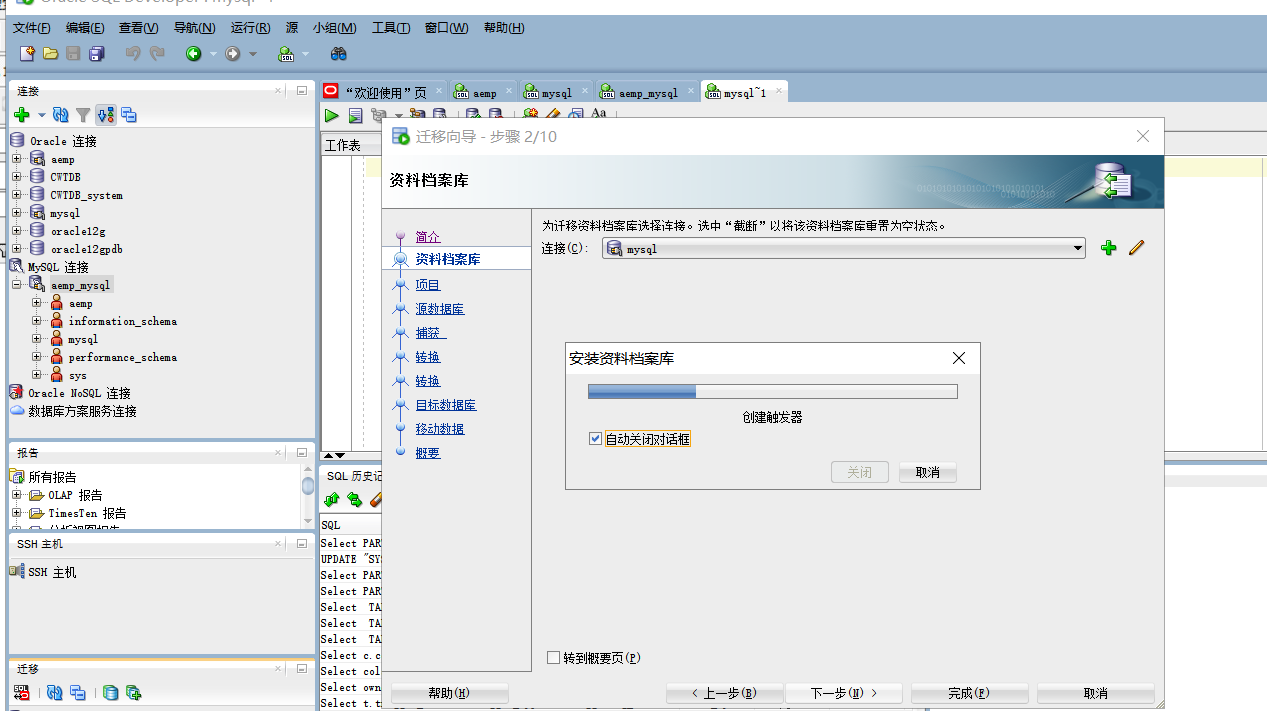Click the 帮助 button in wizard
The height and width of the screenshot is (711, 1267).
[x=449, y=693]
